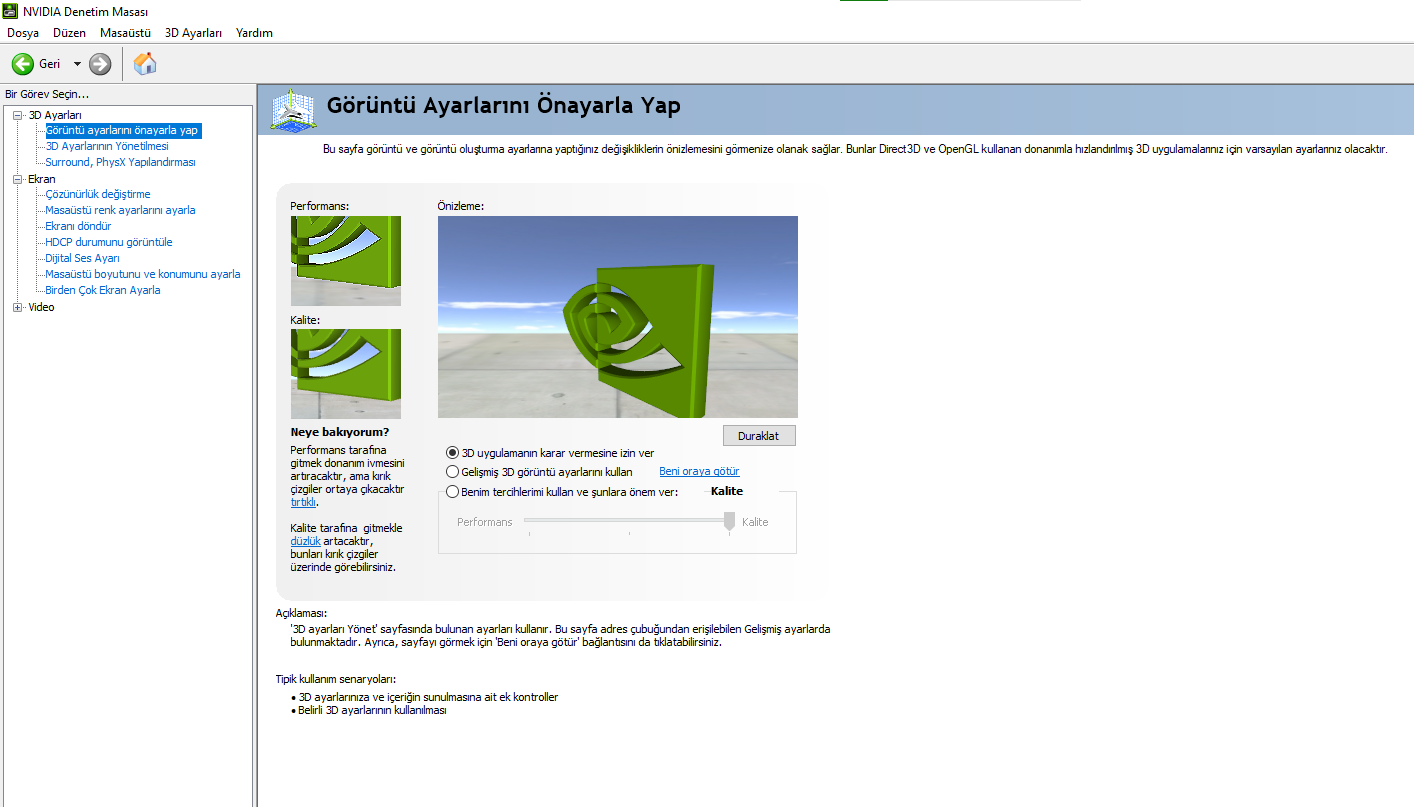
Task: Open 'Masaüstü boyutunu ve konumunu ayarla' item
Action: pos(143,274)
